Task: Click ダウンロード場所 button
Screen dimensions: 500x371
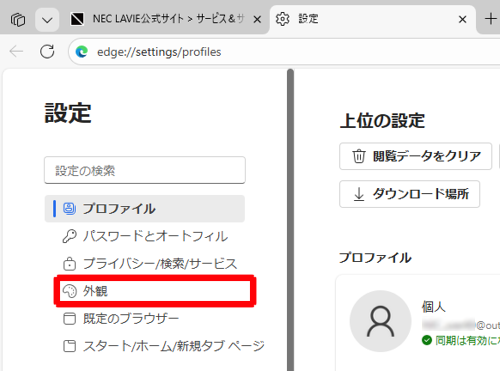Action: point(409,194)
